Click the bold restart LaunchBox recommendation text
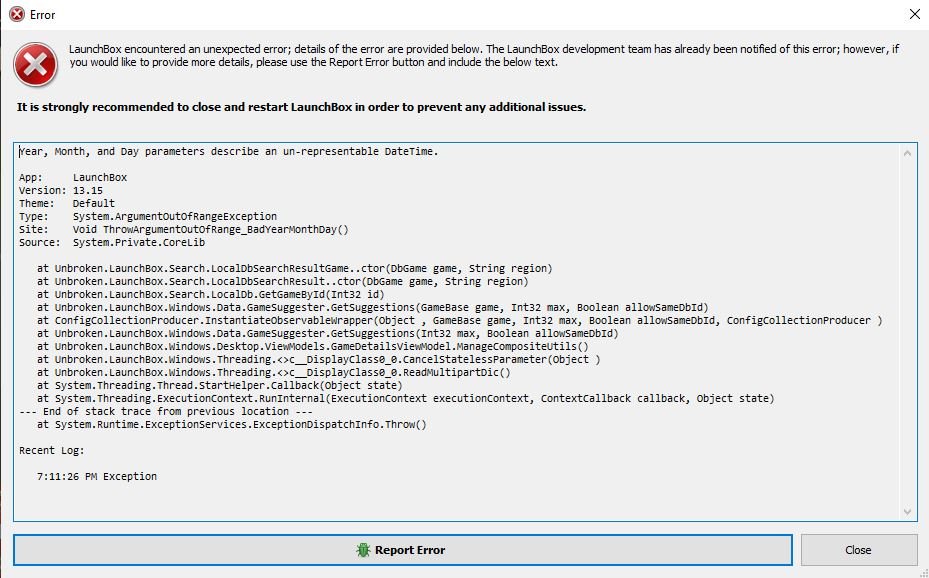929x578 pixels. pos(302,107)
